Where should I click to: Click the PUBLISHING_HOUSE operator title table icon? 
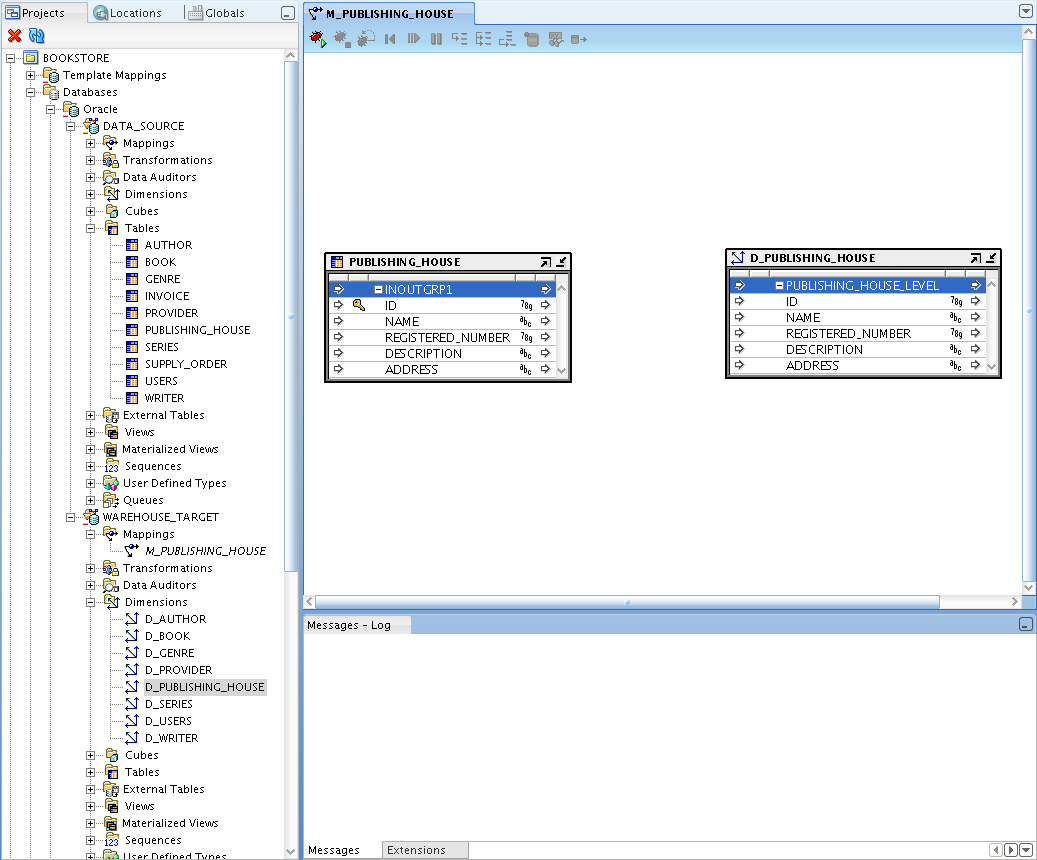[x=337, y=262]
